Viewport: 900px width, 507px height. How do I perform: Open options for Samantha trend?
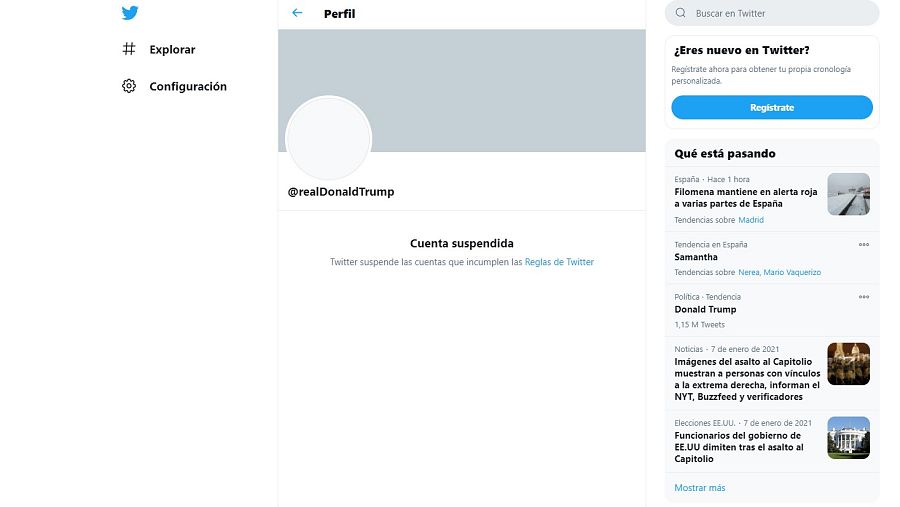pyautogui.click(x=863, y=245)
